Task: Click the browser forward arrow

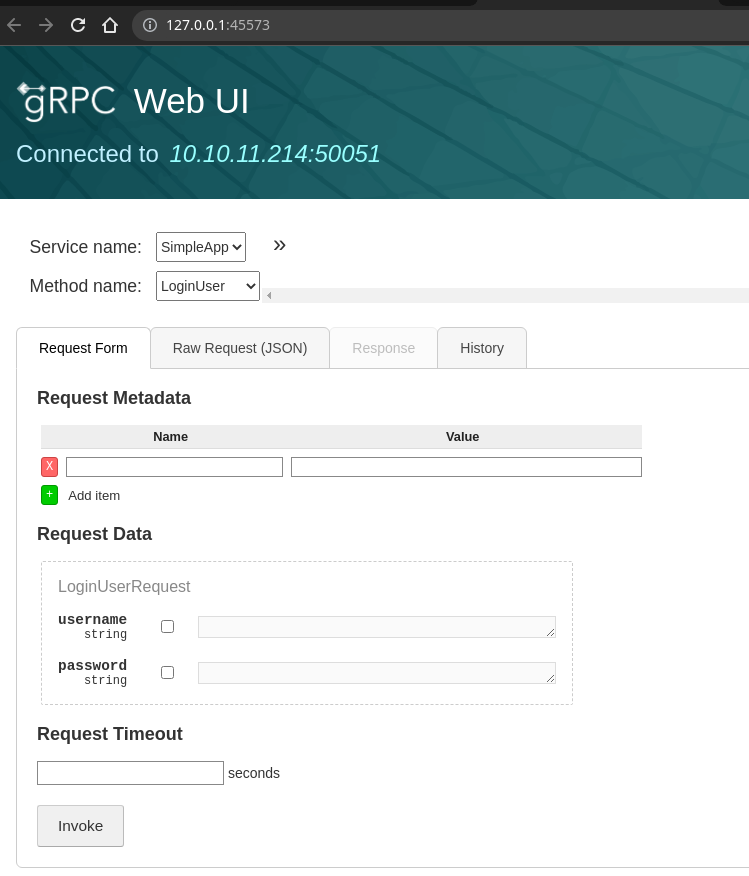Action: [x=46, y=25]
